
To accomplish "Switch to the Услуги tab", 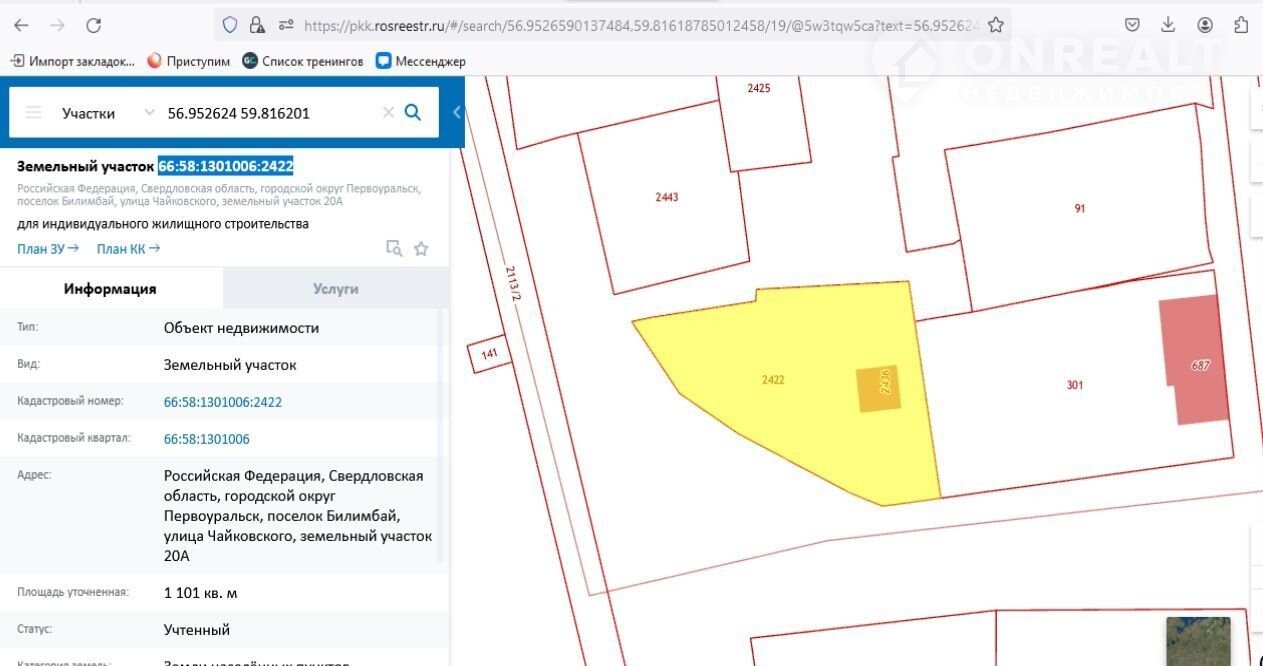I will (x=335, y=289).
